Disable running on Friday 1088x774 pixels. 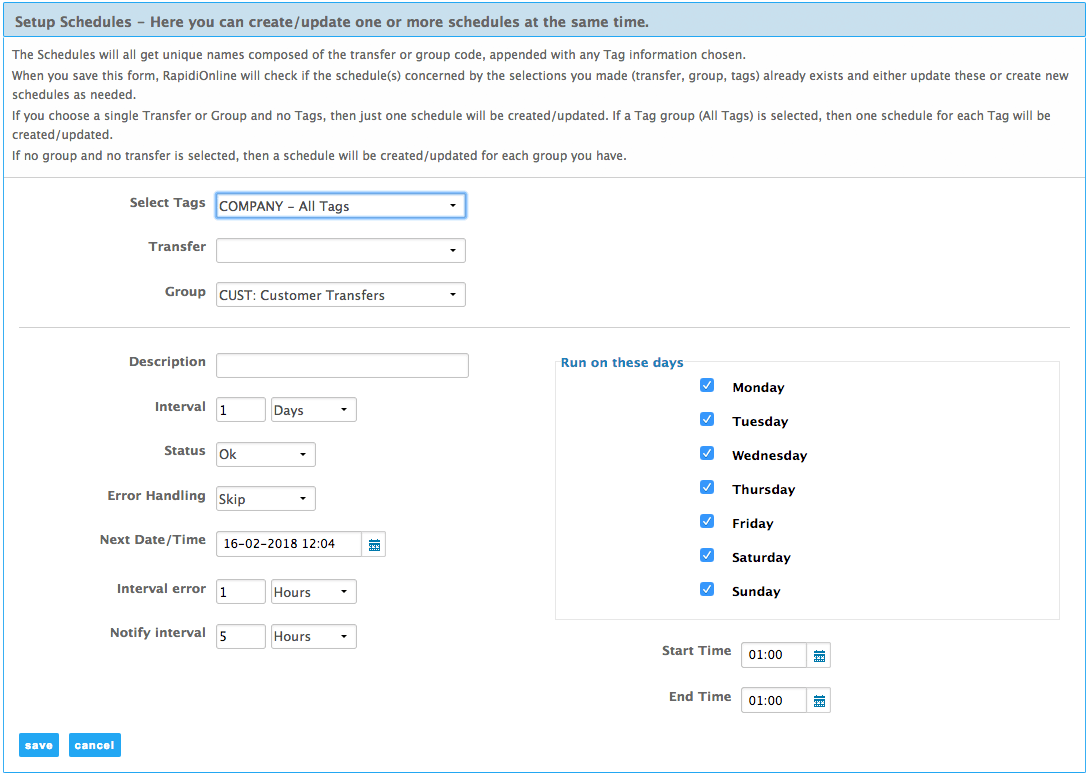coord(707,520)
